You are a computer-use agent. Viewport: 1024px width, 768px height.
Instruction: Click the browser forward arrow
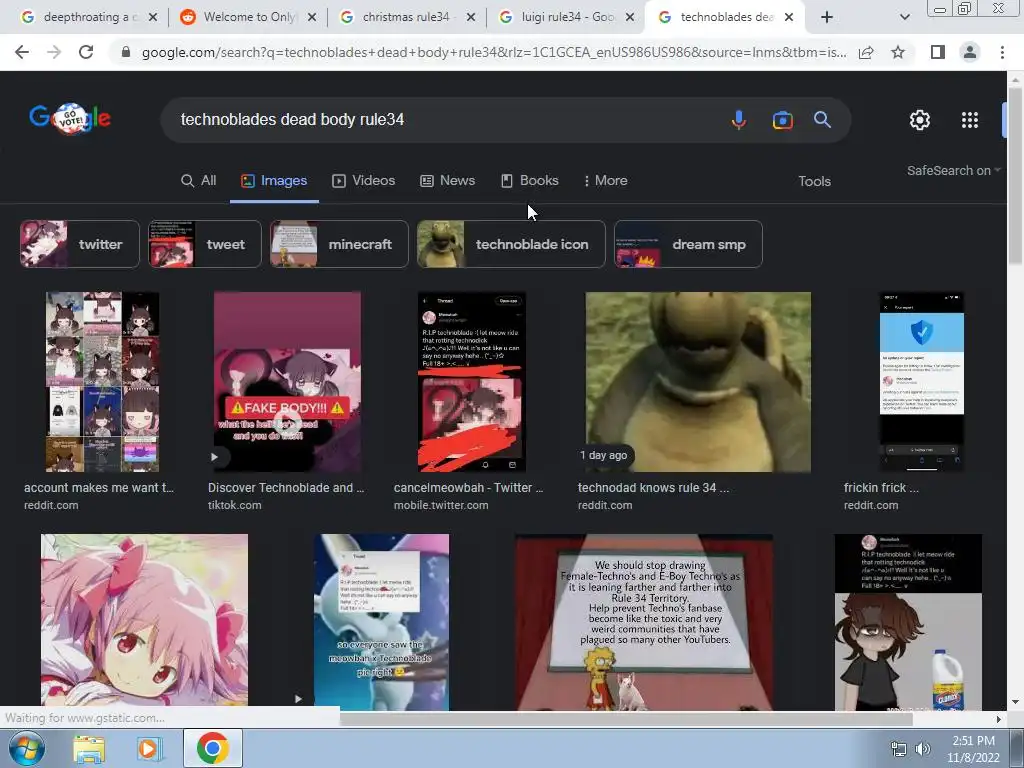click(x=54, y=52)
